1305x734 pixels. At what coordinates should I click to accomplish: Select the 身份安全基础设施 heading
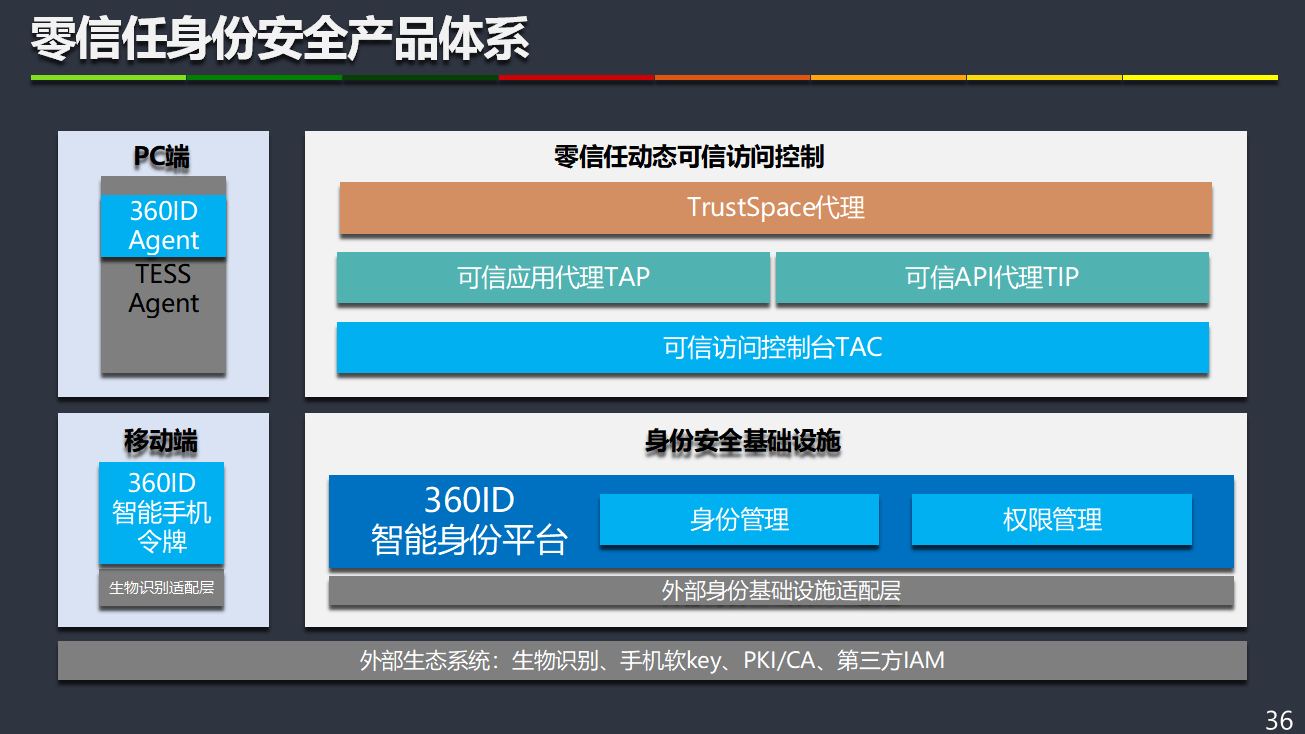(743, 441)
